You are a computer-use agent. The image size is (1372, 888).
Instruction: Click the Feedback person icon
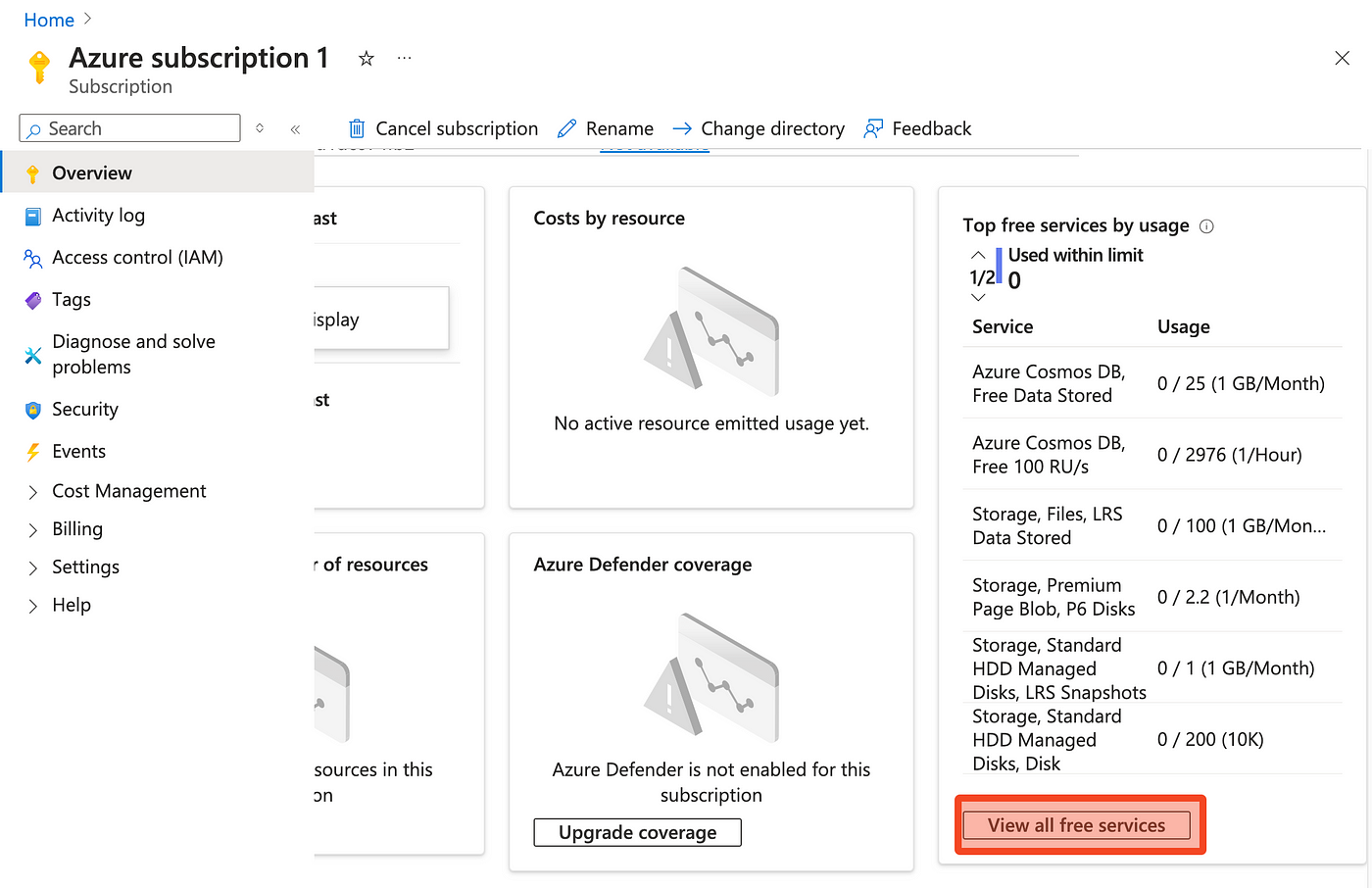click(873, 128)
